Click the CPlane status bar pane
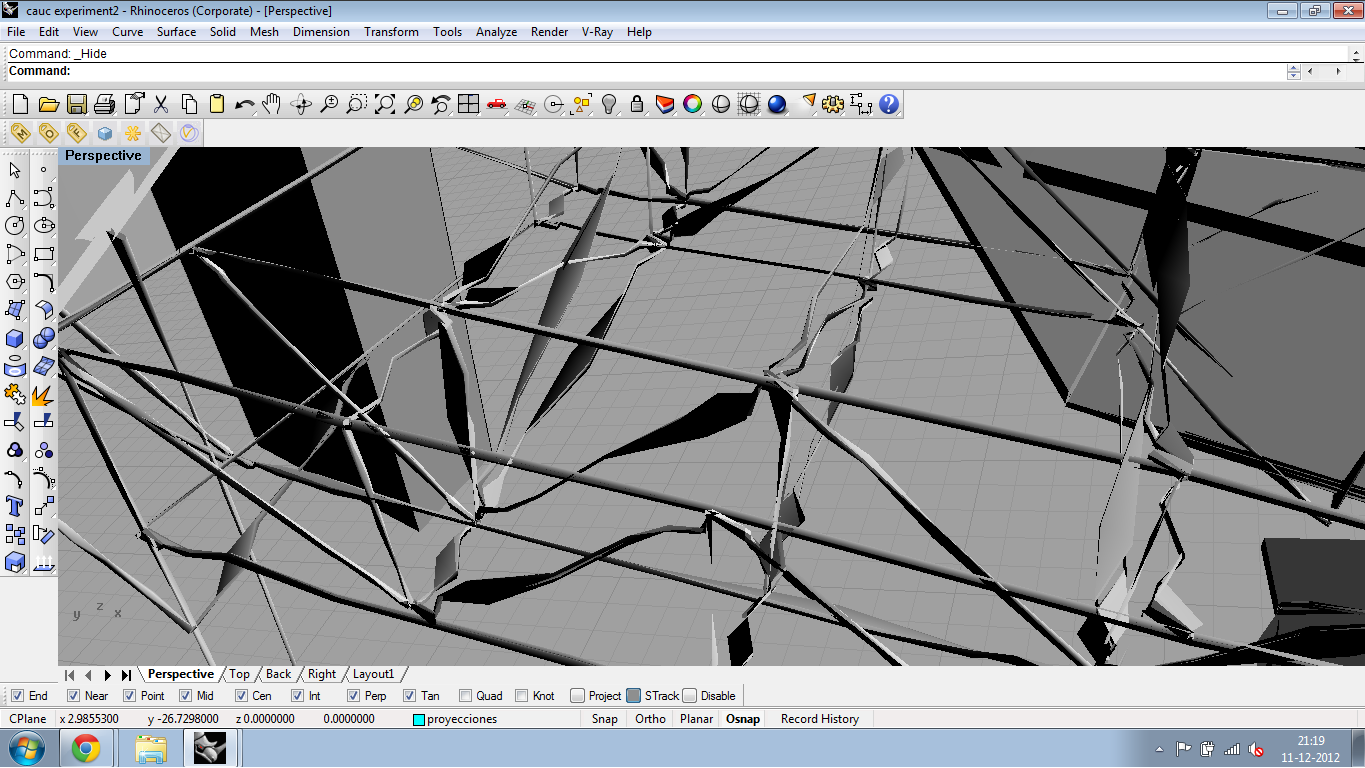Viewport: 1365px width, 768px height. coord(28,719)
